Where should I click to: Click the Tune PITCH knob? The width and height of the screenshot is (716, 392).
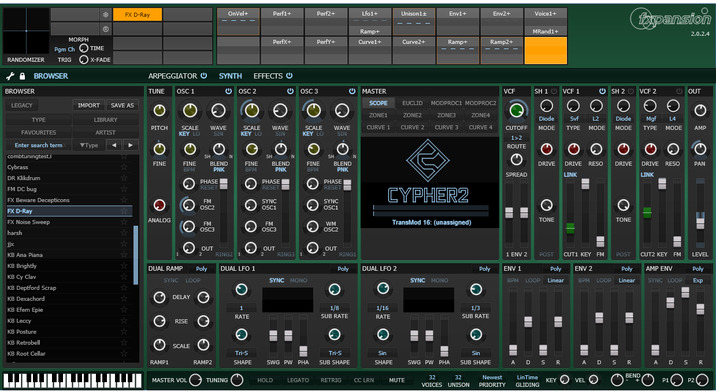click(x=159, y=111)
